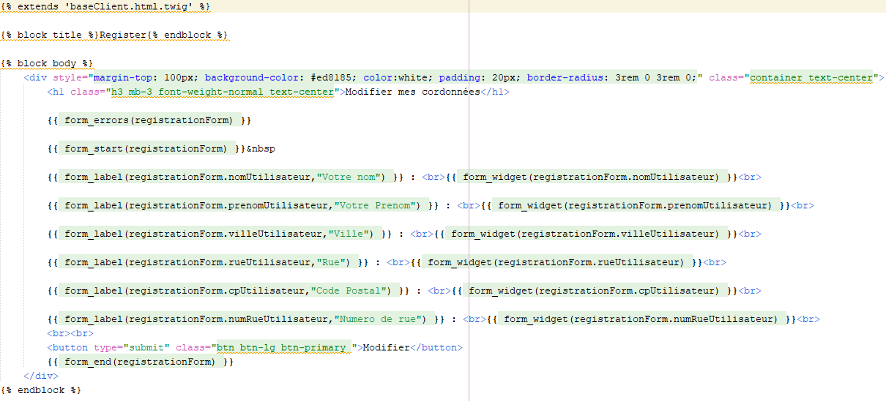This screenshot has height=402, width=887.
Task: Click form_label for rueUtilisateur
Action: (209, 262)
